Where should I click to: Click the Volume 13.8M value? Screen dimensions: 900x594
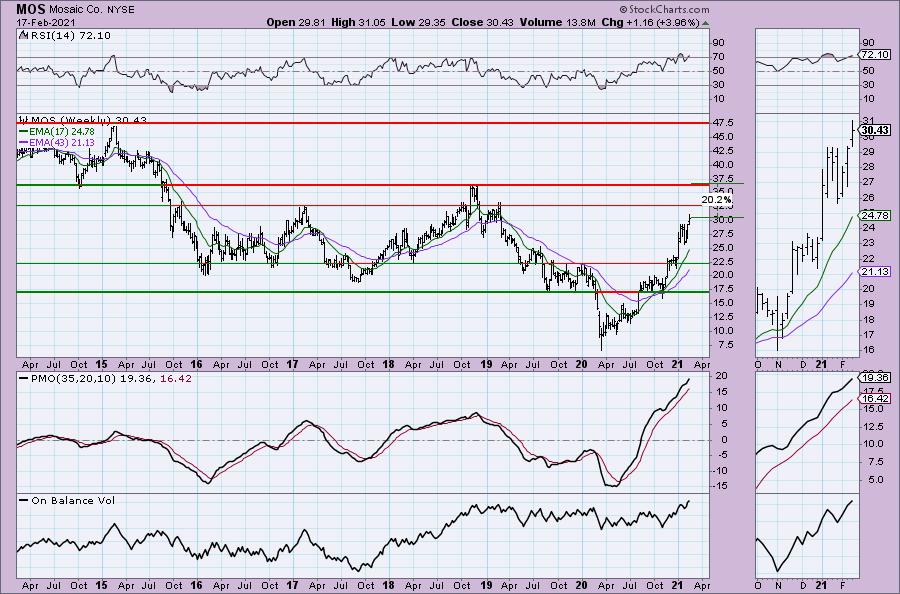(557, 23)
